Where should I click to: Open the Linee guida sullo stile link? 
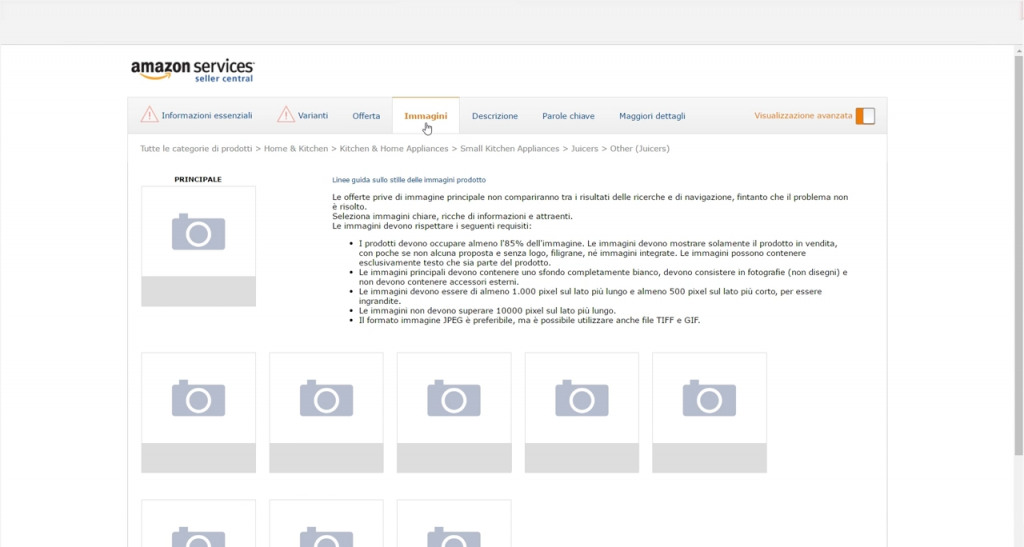(x=408, y=180)
